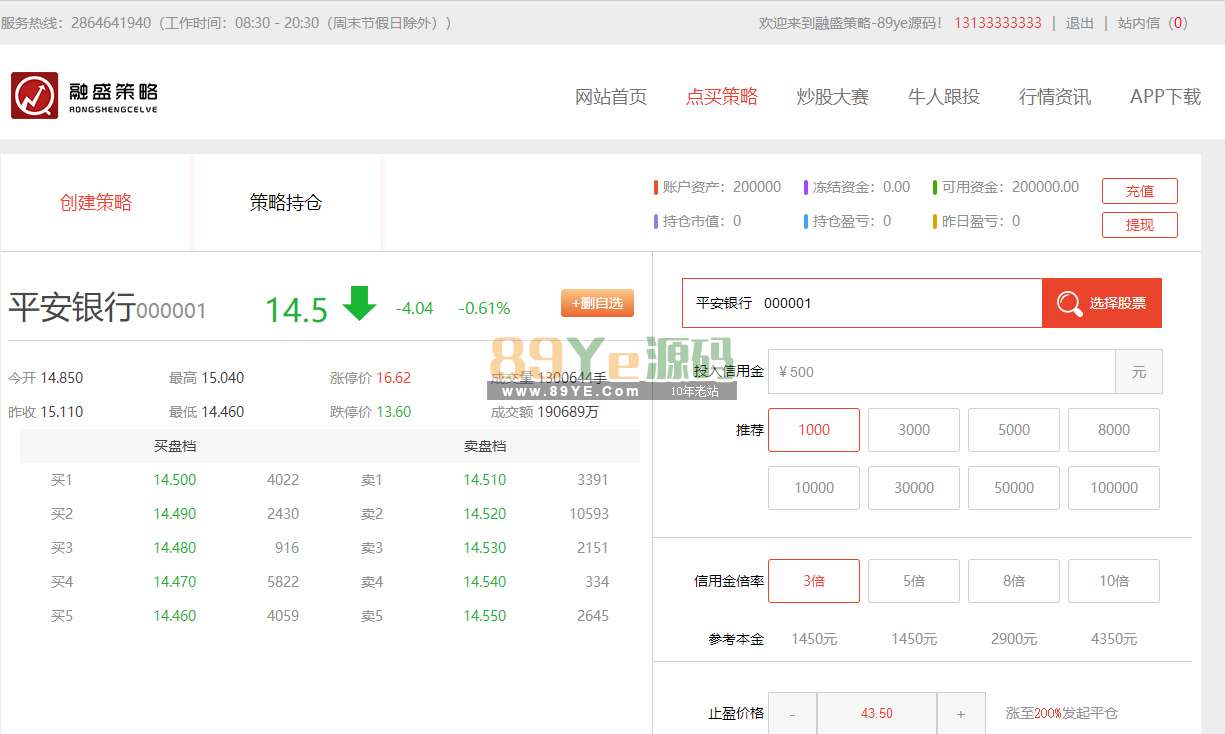Pick the 30000 recommended amount
The width and height of the screenshot is (1225, 734).
point(914,488)
